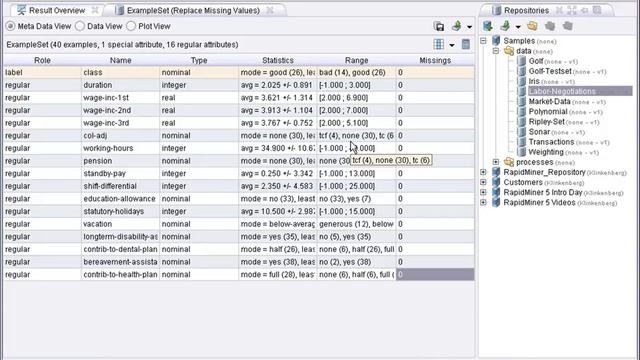Click the 'education-allowance' attribute name cell

tap(120, 199)
